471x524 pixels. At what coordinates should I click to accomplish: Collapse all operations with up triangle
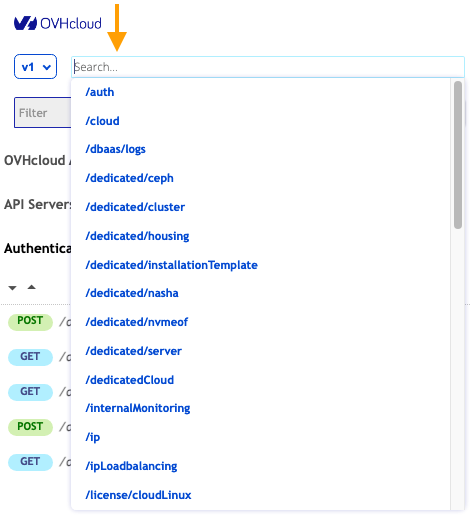[31, 287]
